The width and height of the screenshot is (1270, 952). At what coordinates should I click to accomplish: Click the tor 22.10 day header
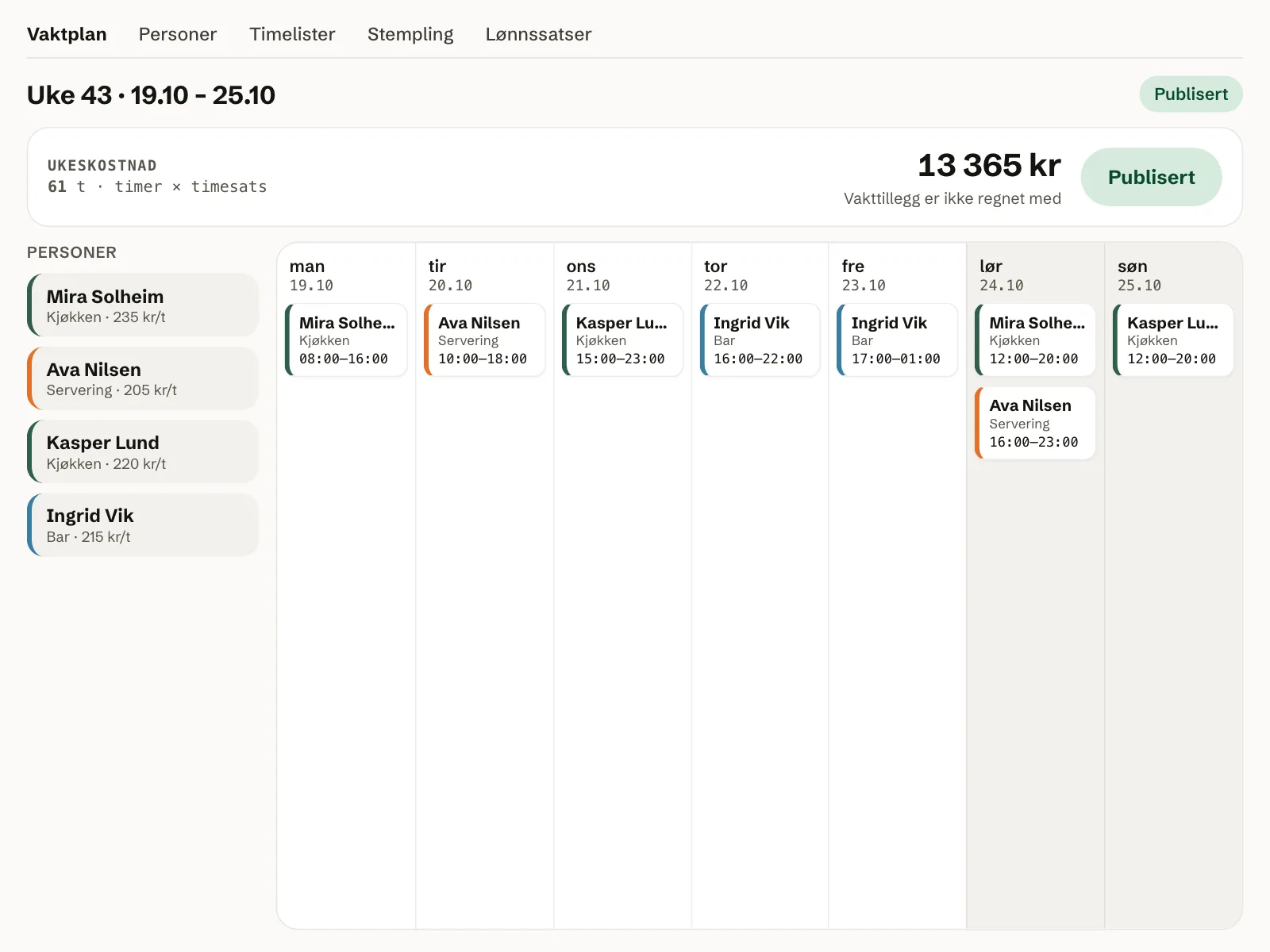pos(725,275)
